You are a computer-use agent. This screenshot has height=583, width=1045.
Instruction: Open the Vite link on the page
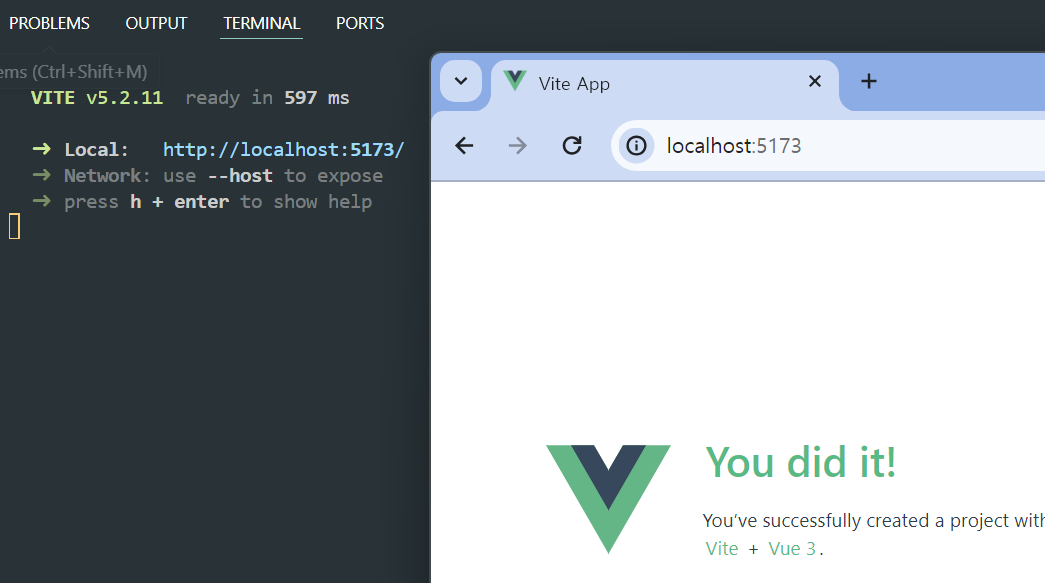(x=722, y=549)
